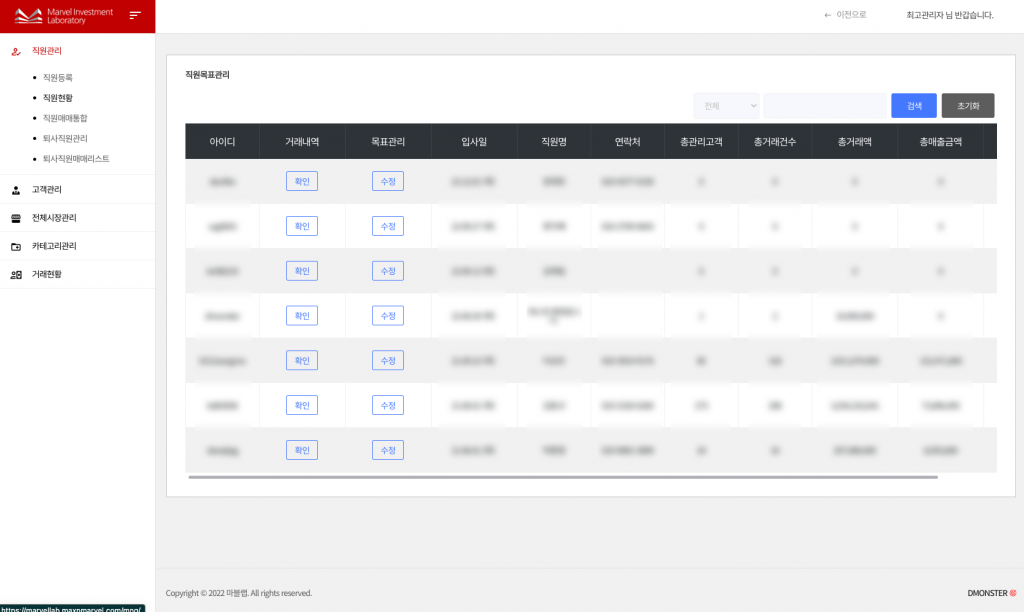Click the 고객관리 customer icon

pos(15,189)
